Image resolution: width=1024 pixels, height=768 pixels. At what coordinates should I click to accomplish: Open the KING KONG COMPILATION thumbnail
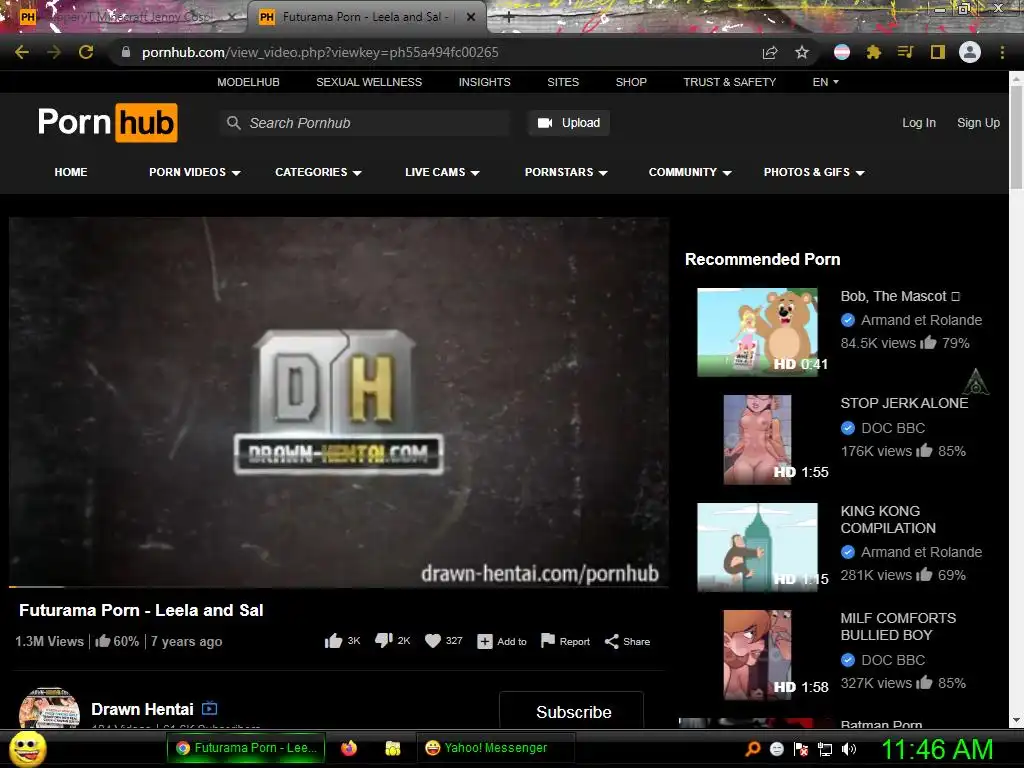[x=758, y=547]
